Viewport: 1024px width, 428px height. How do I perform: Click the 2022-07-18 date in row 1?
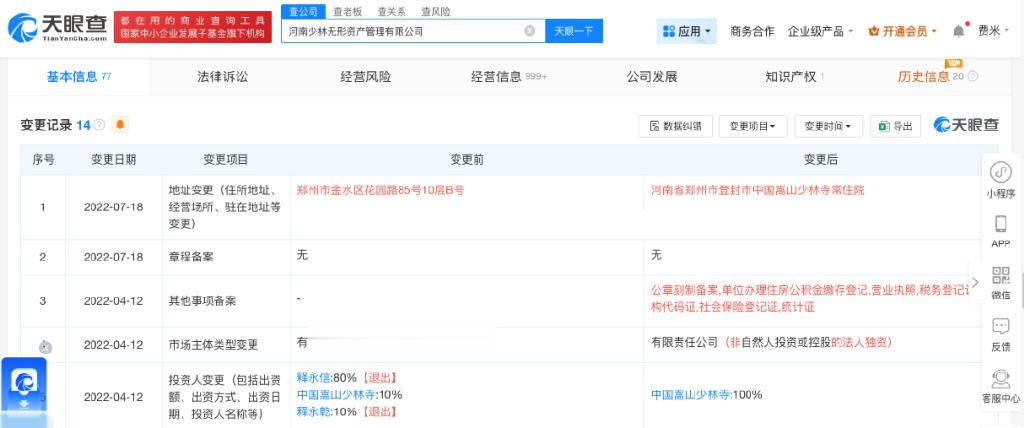tap(114, 207)
